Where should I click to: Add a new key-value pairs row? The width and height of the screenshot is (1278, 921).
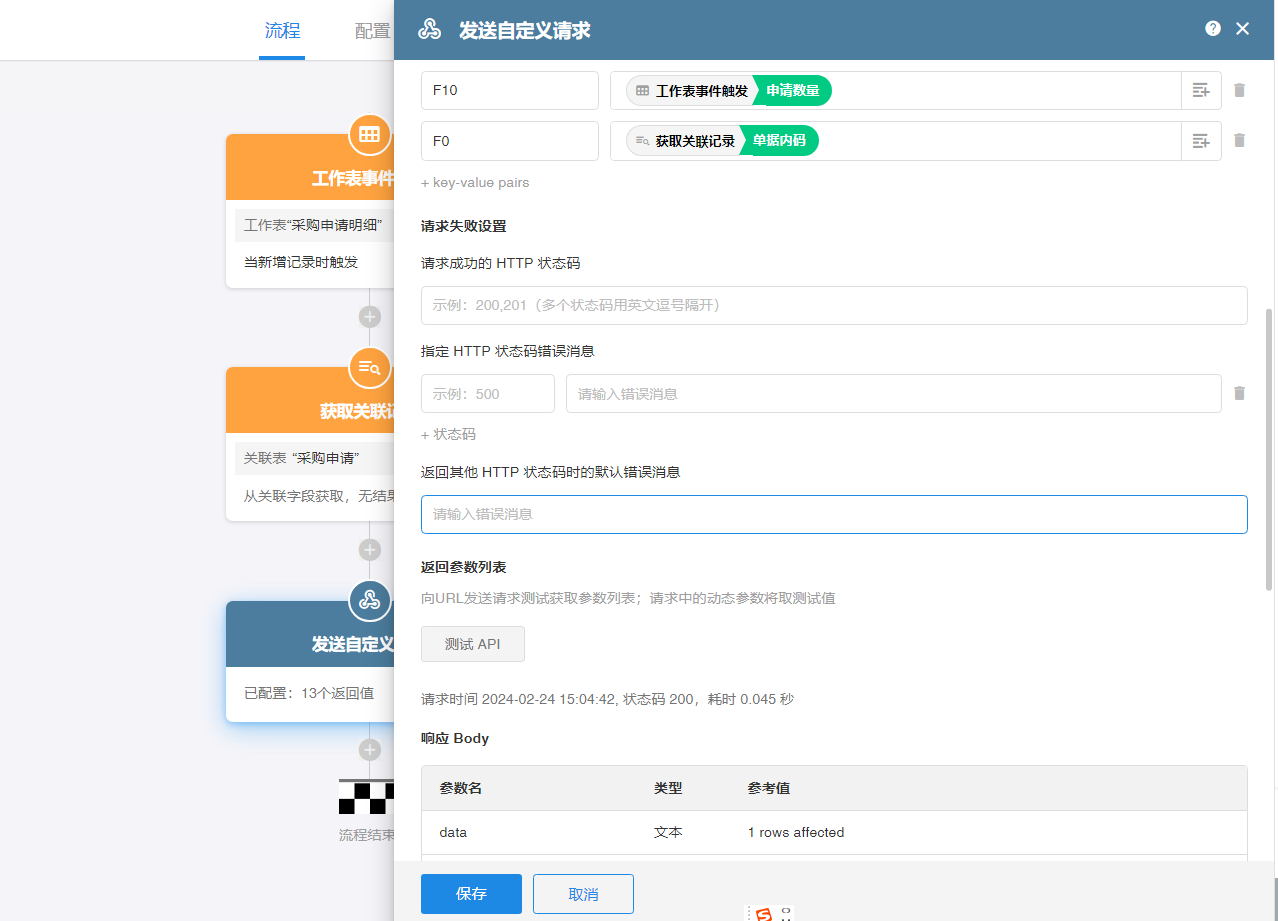coord(475,183)
